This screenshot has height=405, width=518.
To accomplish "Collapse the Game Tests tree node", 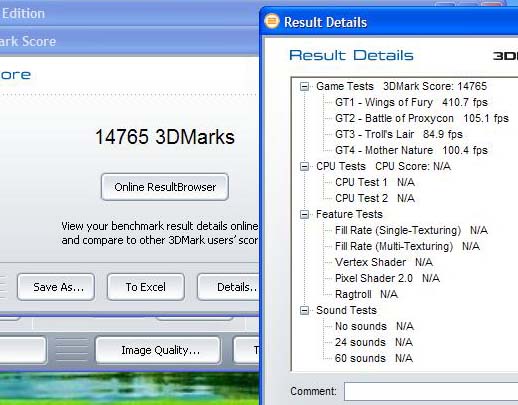I will pyautogui.click(x=304, y=87).
